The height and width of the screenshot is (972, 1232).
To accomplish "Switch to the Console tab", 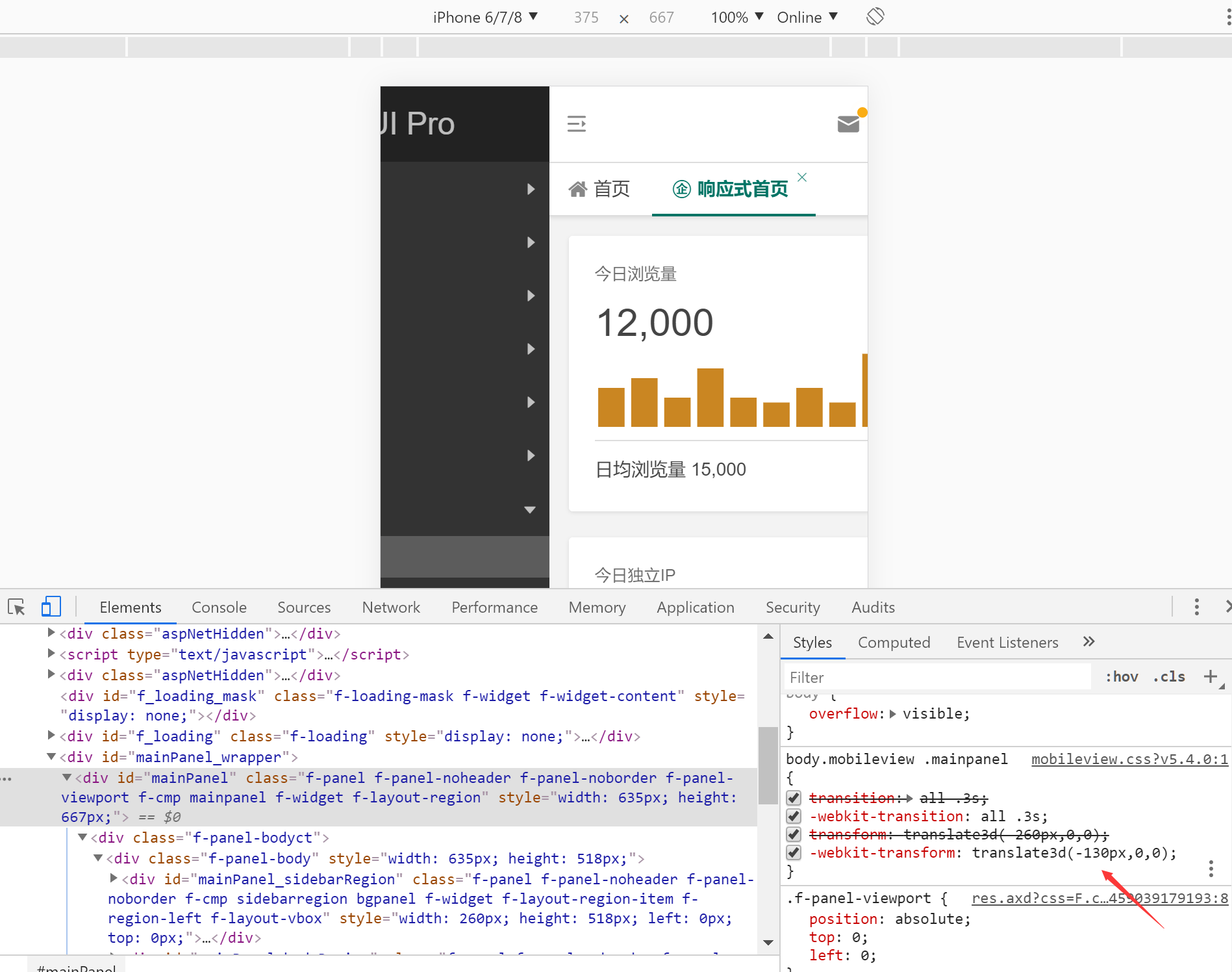I will [x=219, y=607].
